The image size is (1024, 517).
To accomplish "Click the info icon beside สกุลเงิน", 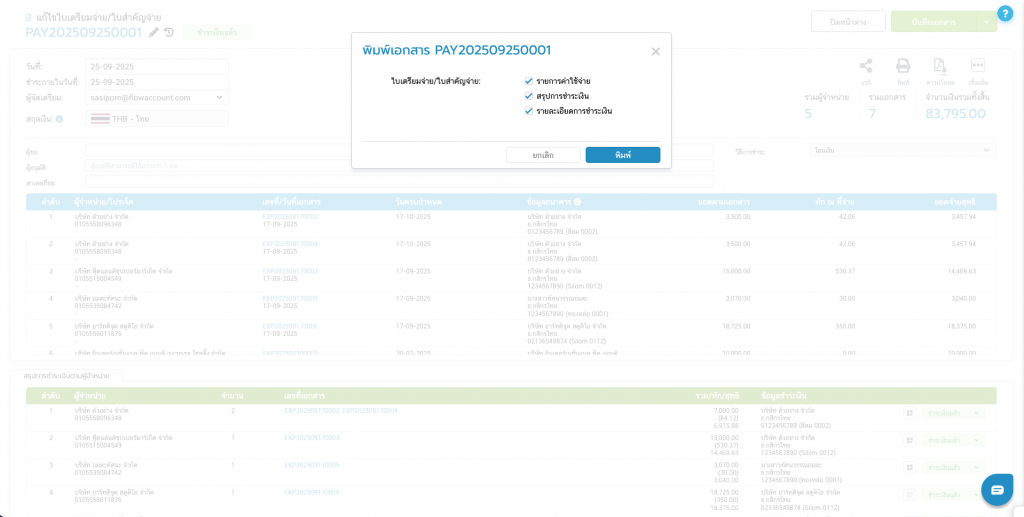I will [x=59, y=119].
